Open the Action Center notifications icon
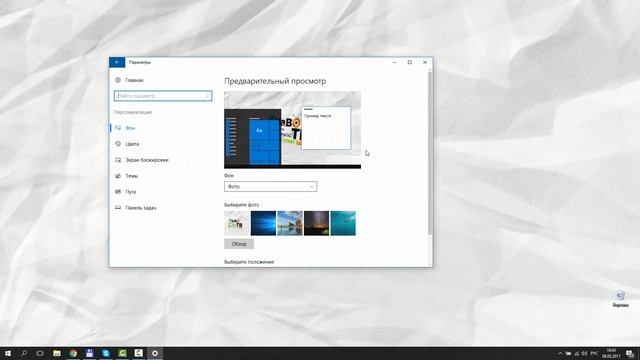Image resolution: width=640 pixels, height=360 pixels. click(x=631, y=353)
